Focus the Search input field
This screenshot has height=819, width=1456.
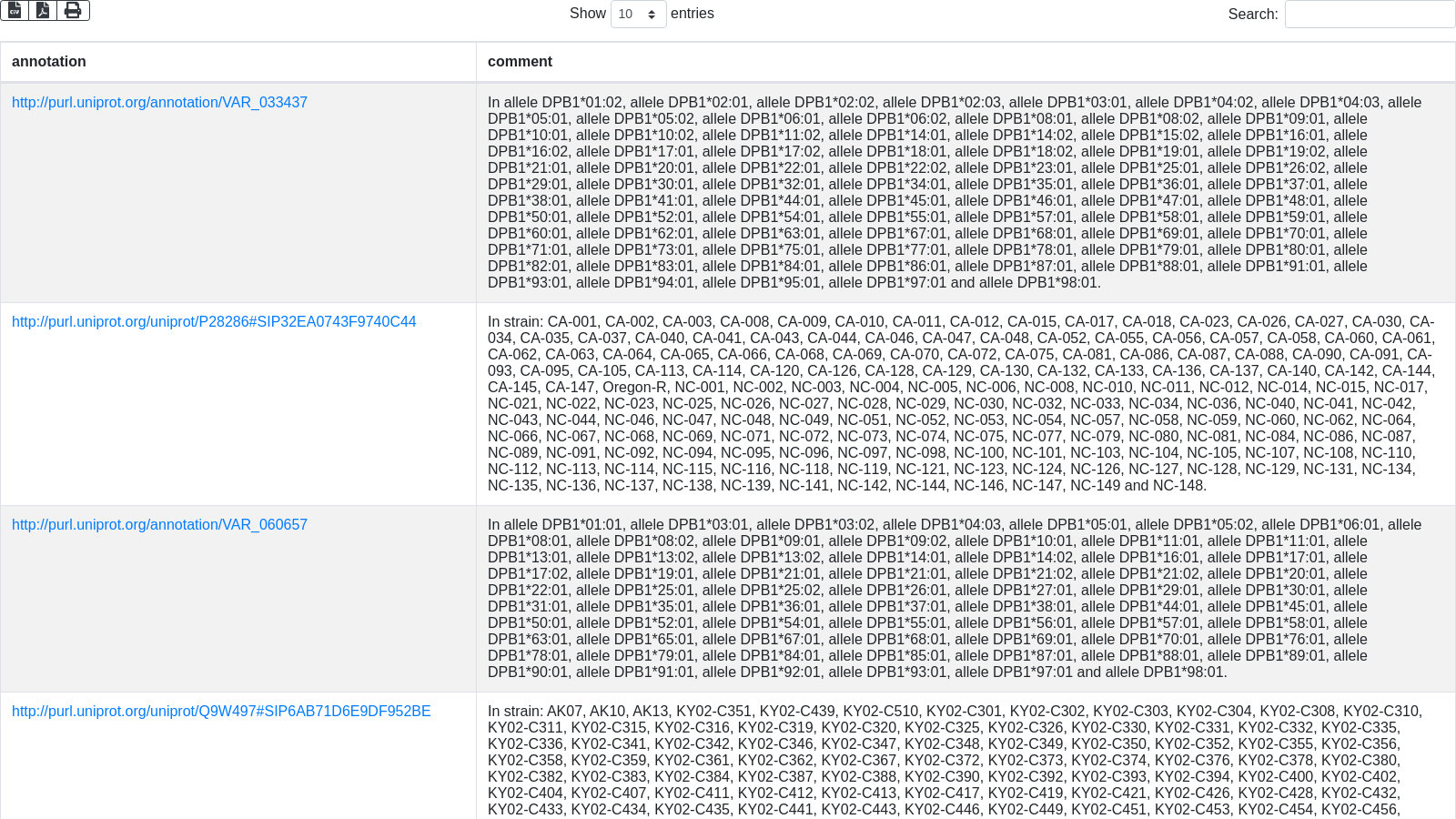click(x=1369, y=14)
